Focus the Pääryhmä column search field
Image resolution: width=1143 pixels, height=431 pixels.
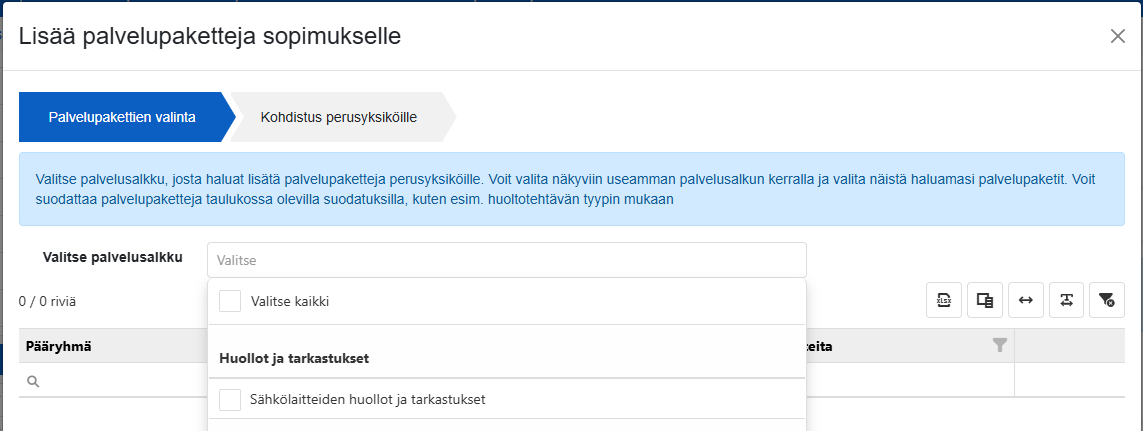[x=113, y=381]
